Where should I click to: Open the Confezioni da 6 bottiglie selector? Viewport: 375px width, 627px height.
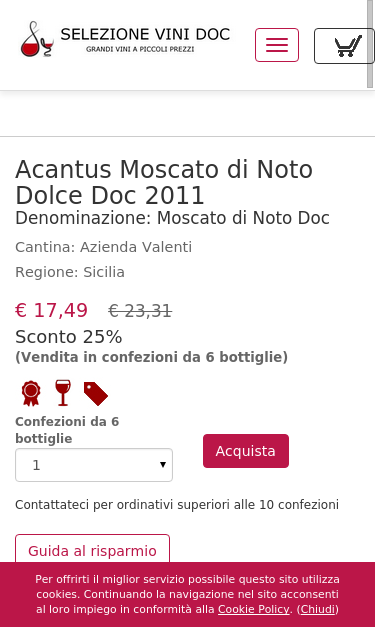pyautogui.click(x=94, y=465)
